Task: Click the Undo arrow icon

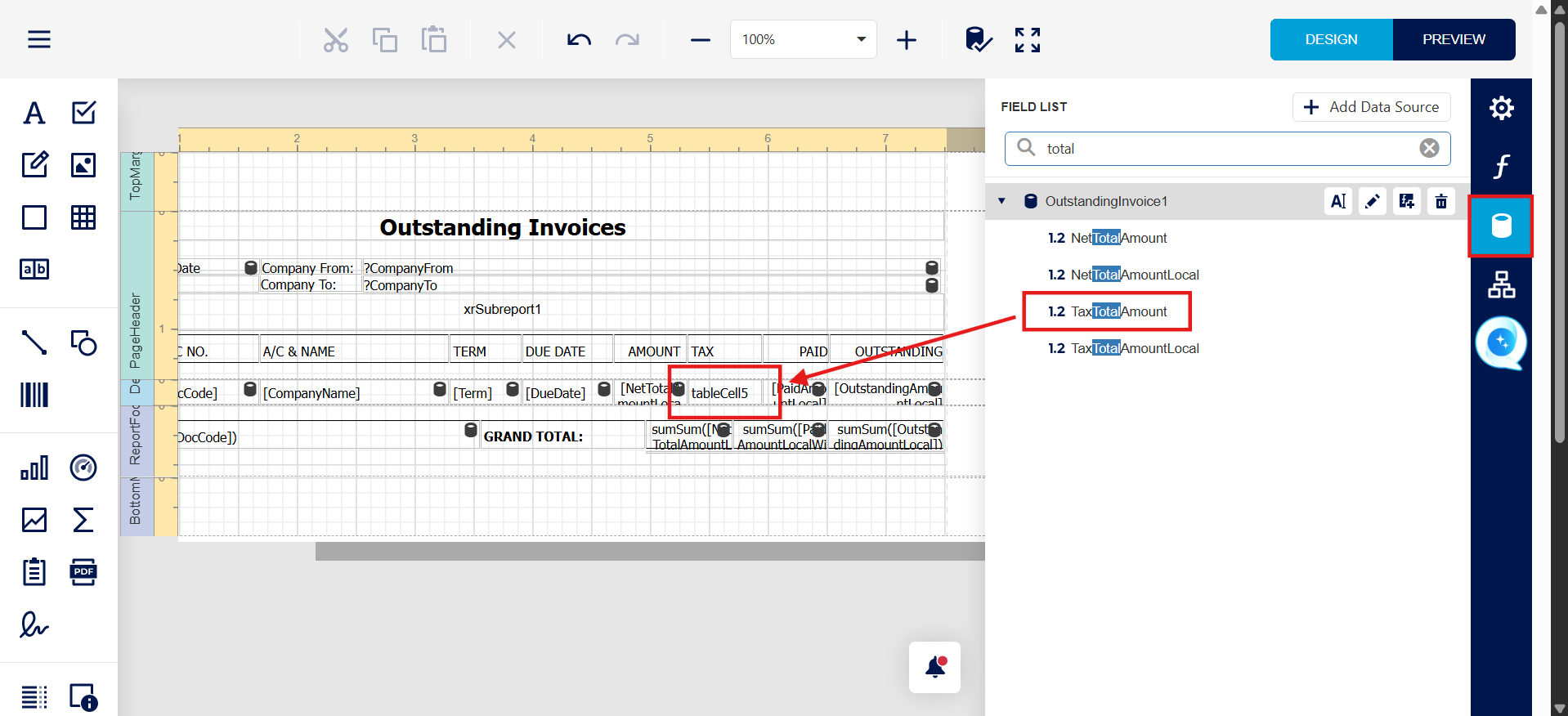Action: [579, 39]
